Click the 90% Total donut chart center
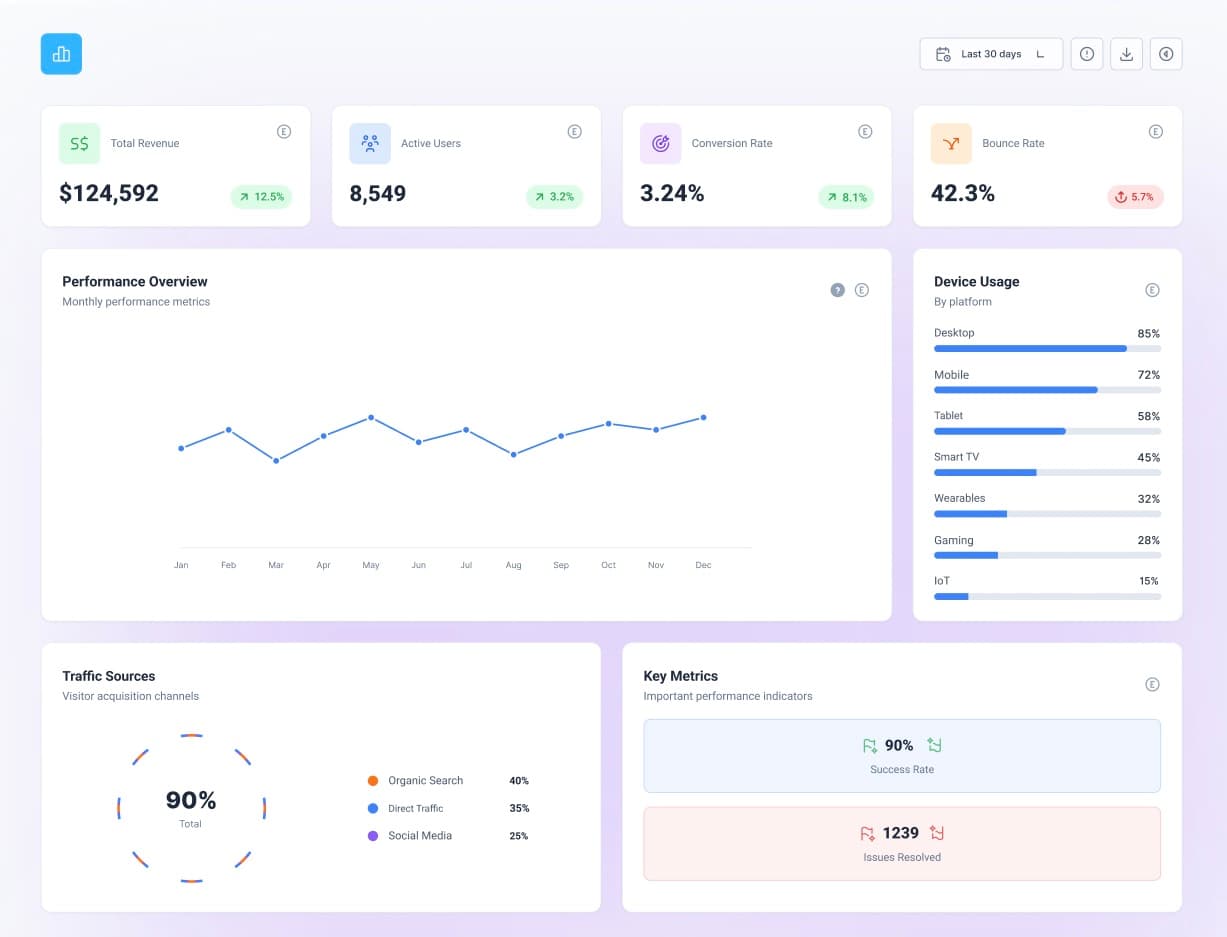 [x=190, y=806]
